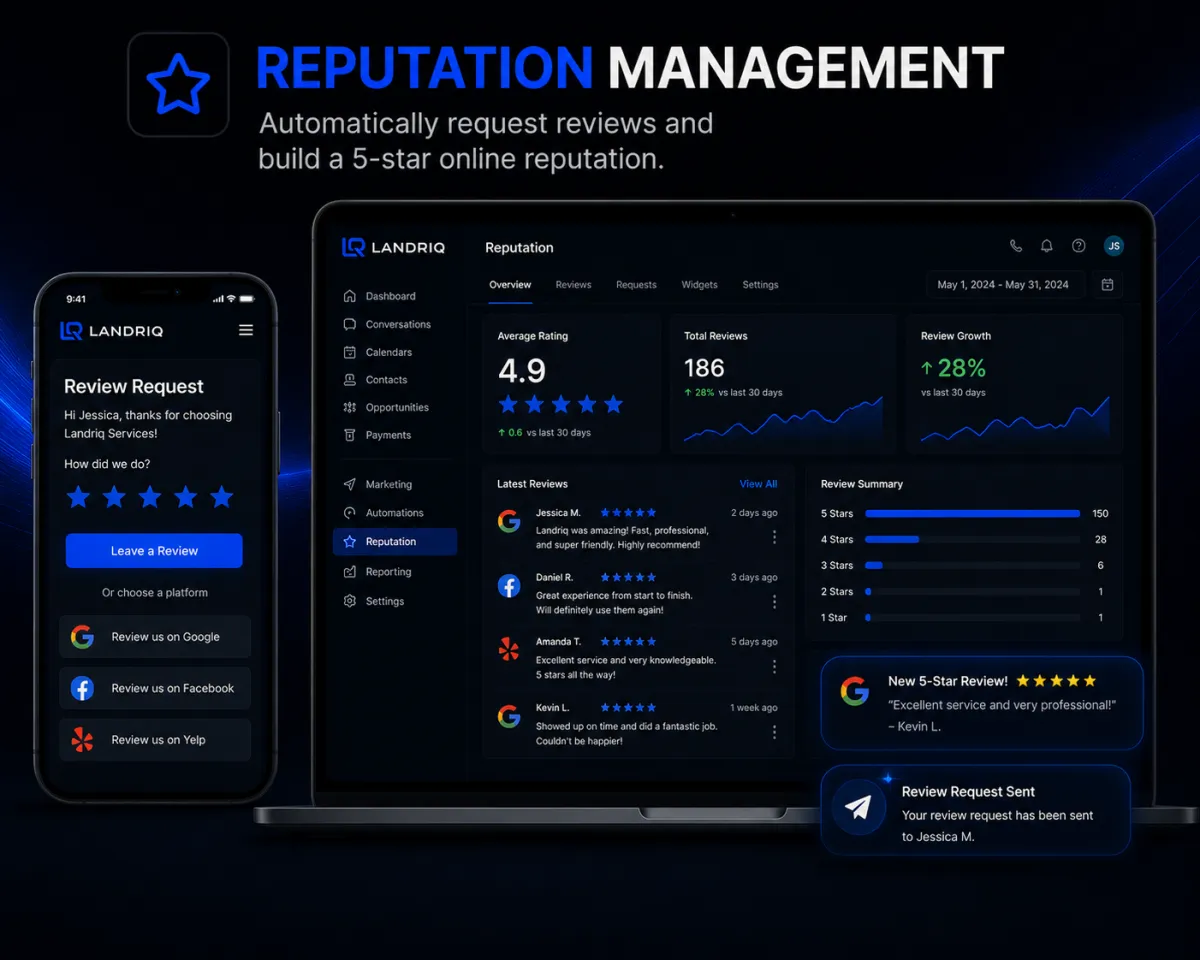Switch to the Reviews tab

573,285
